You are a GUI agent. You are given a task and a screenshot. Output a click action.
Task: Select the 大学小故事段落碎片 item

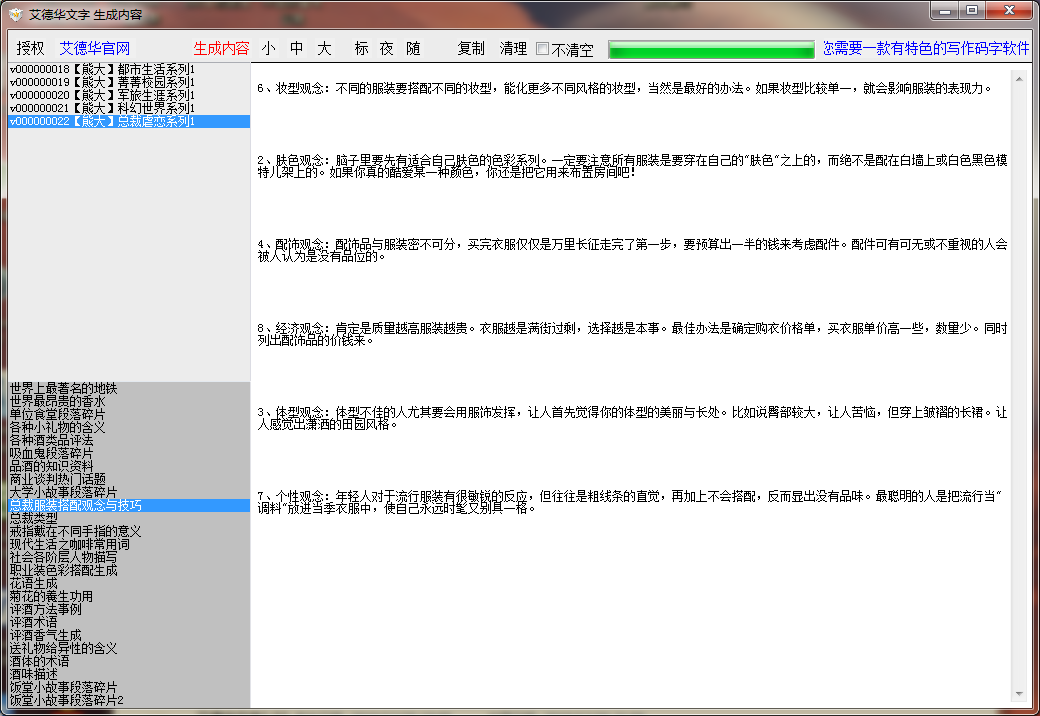129,493
